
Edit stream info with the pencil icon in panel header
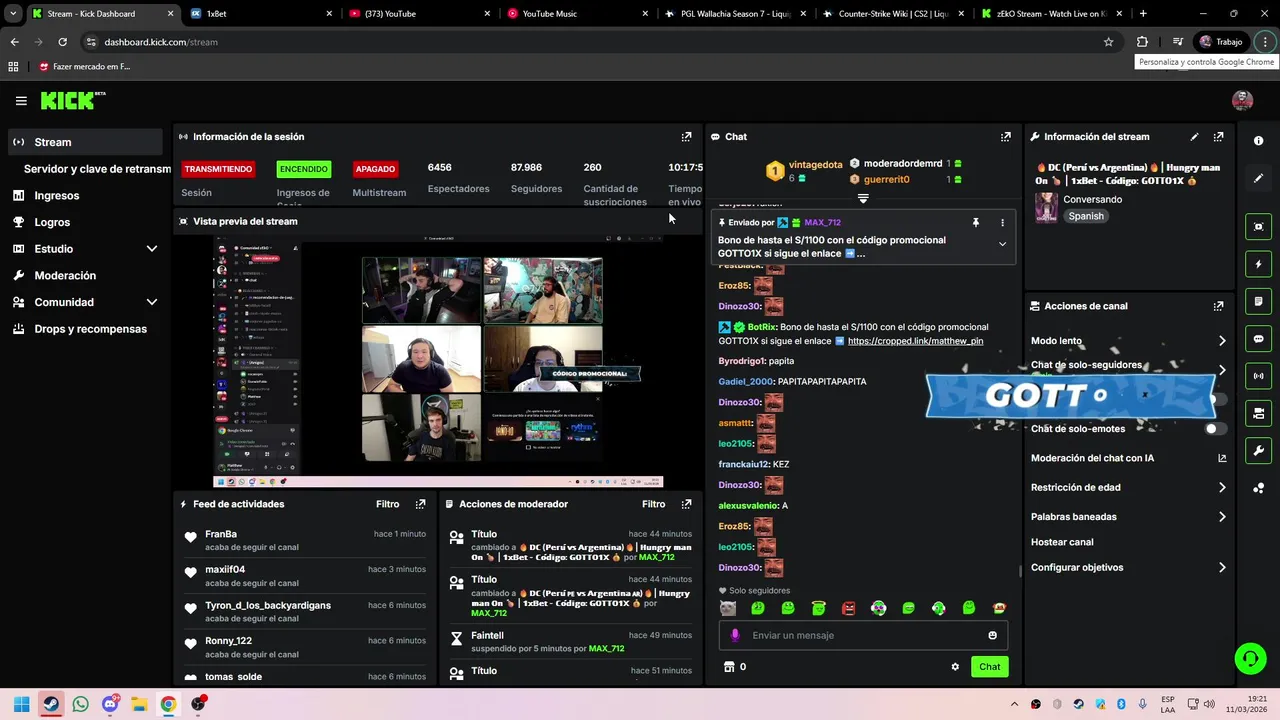tap(1194, 137)
